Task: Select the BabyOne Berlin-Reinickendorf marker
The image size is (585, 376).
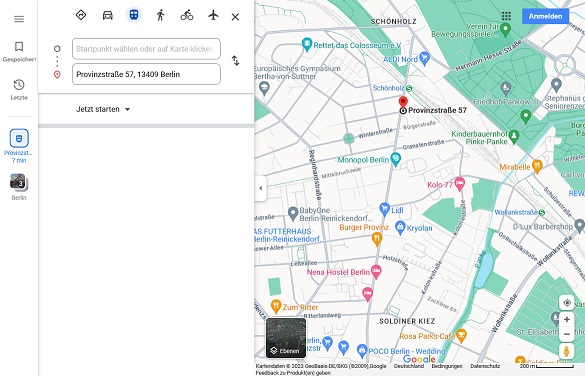Action: (x=293, y=214)
